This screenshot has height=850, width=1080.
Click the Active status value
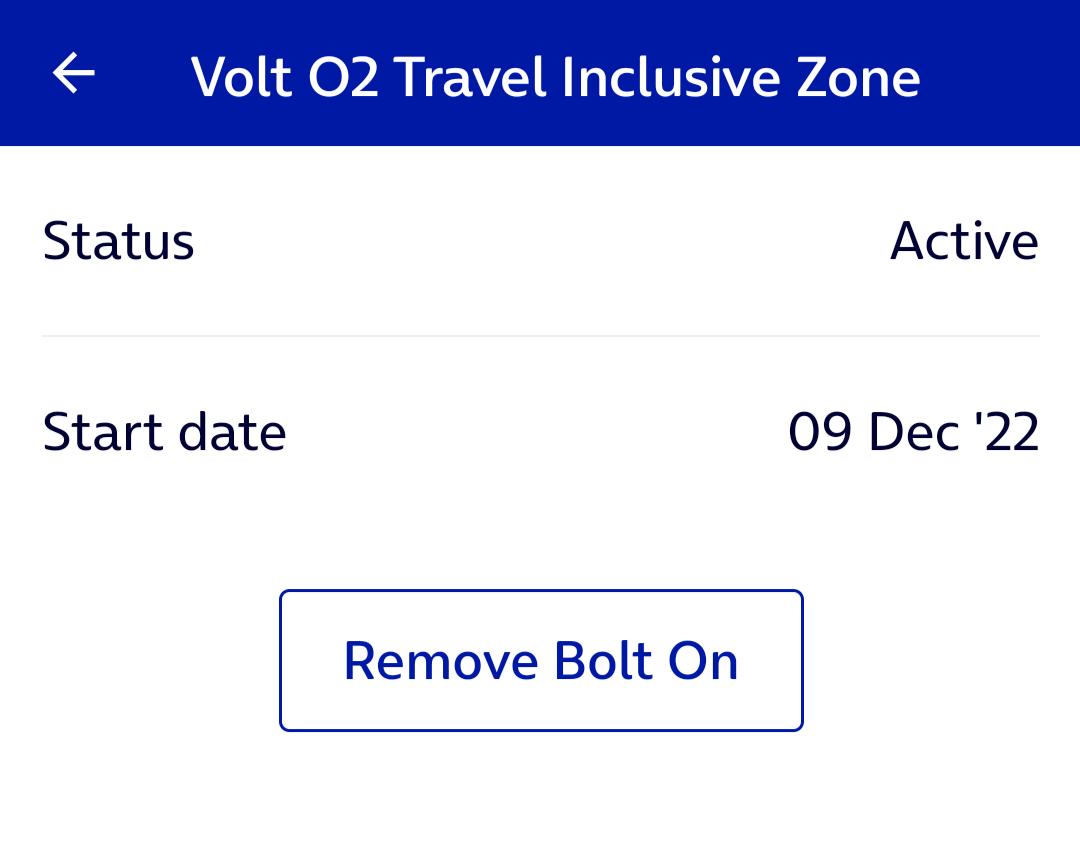(x=963, y=240)
